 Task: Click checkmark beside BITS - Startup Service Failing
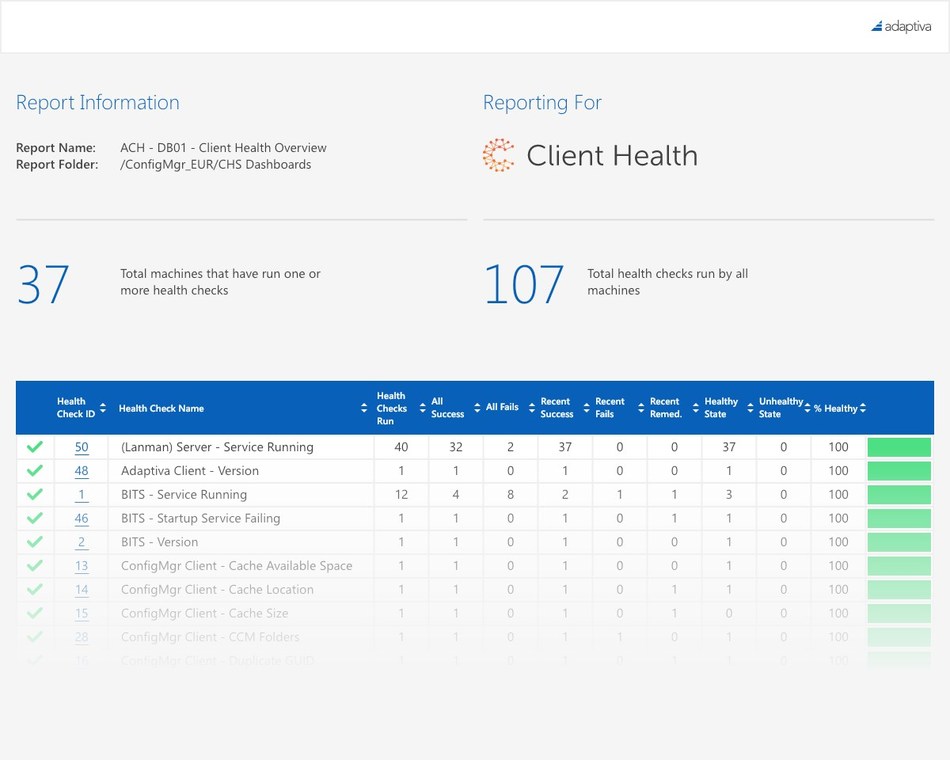click(x=35, y=518)
